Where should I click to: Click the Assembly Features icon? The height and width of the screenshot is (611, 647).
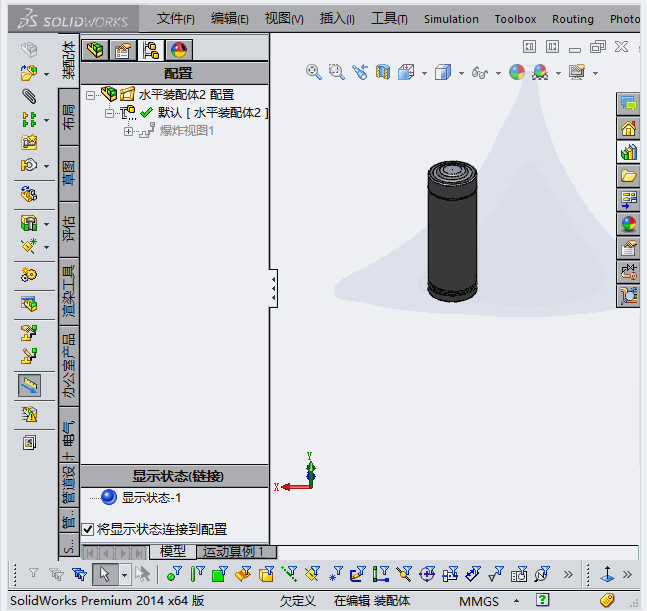pos(29,223)
